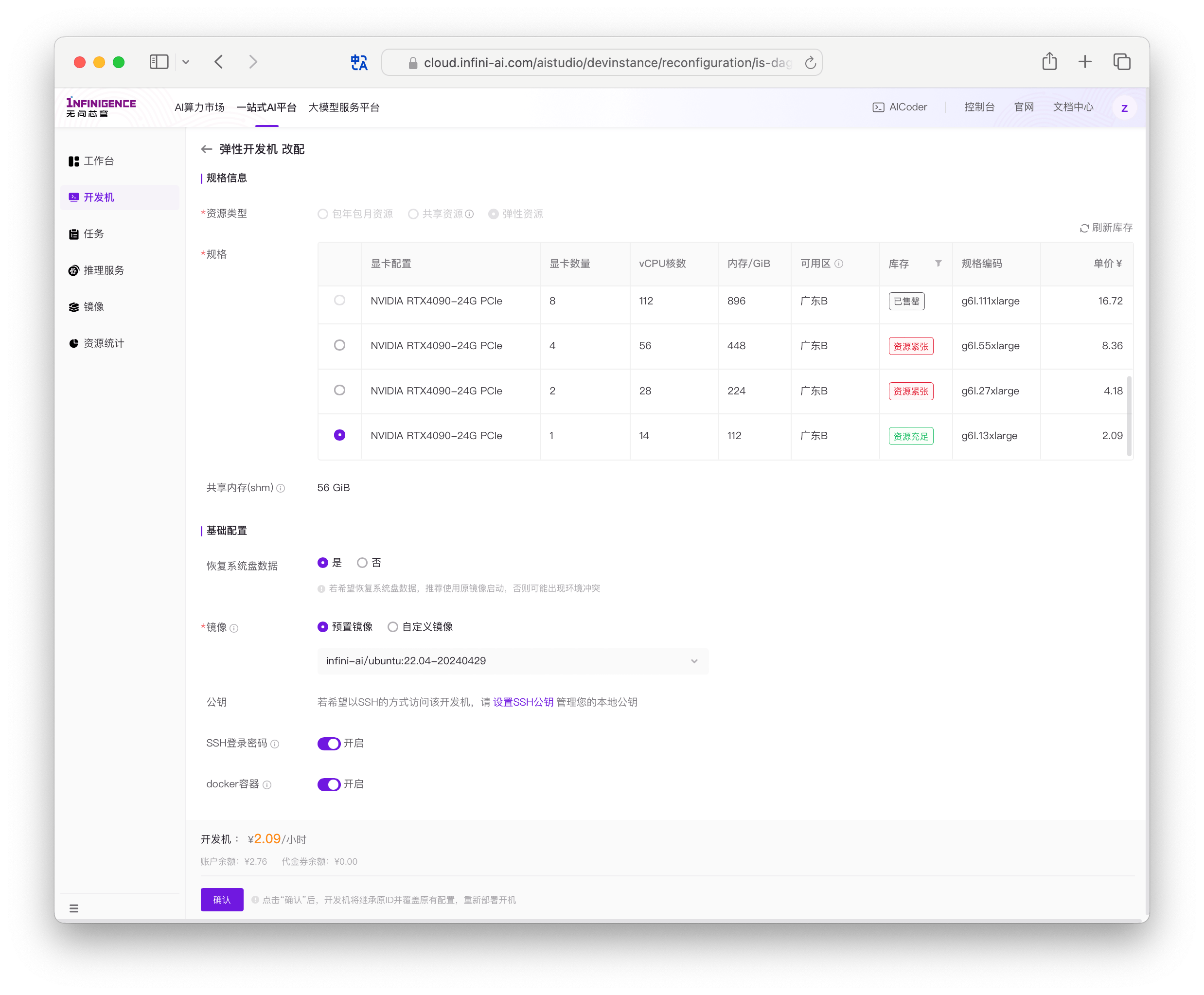Open a new tab with plus icon
Image resolution: width=1204 pixels, height=995 pixels.
point(1084,62)
